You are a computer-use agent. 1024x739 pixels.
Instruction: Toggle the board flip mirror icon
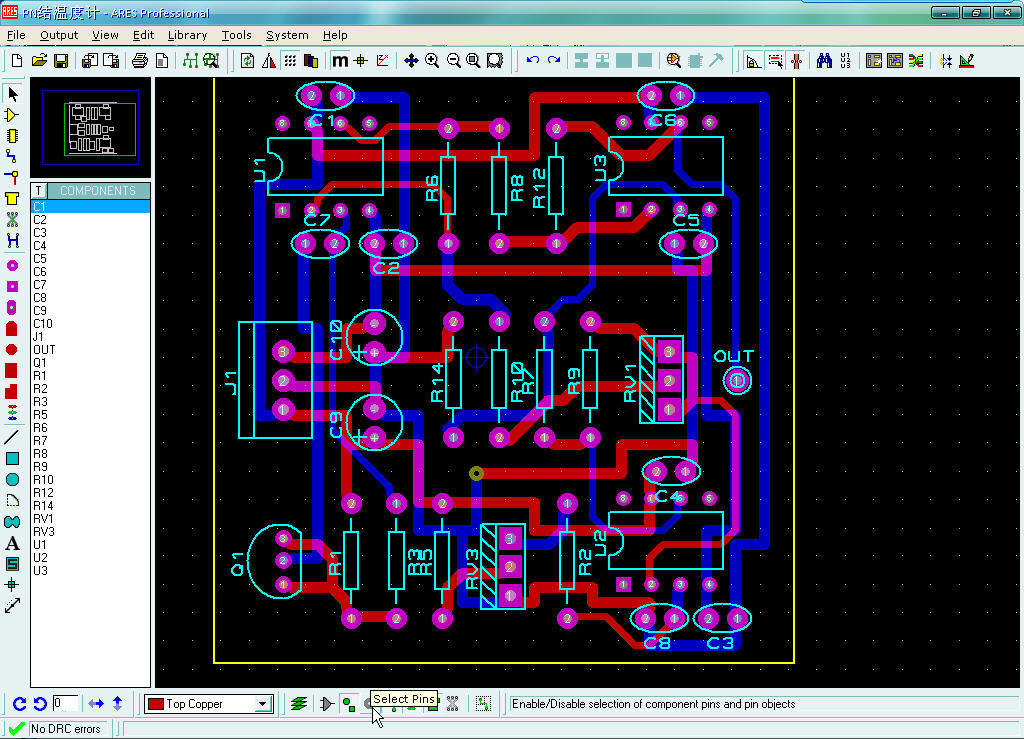point(268,61)
